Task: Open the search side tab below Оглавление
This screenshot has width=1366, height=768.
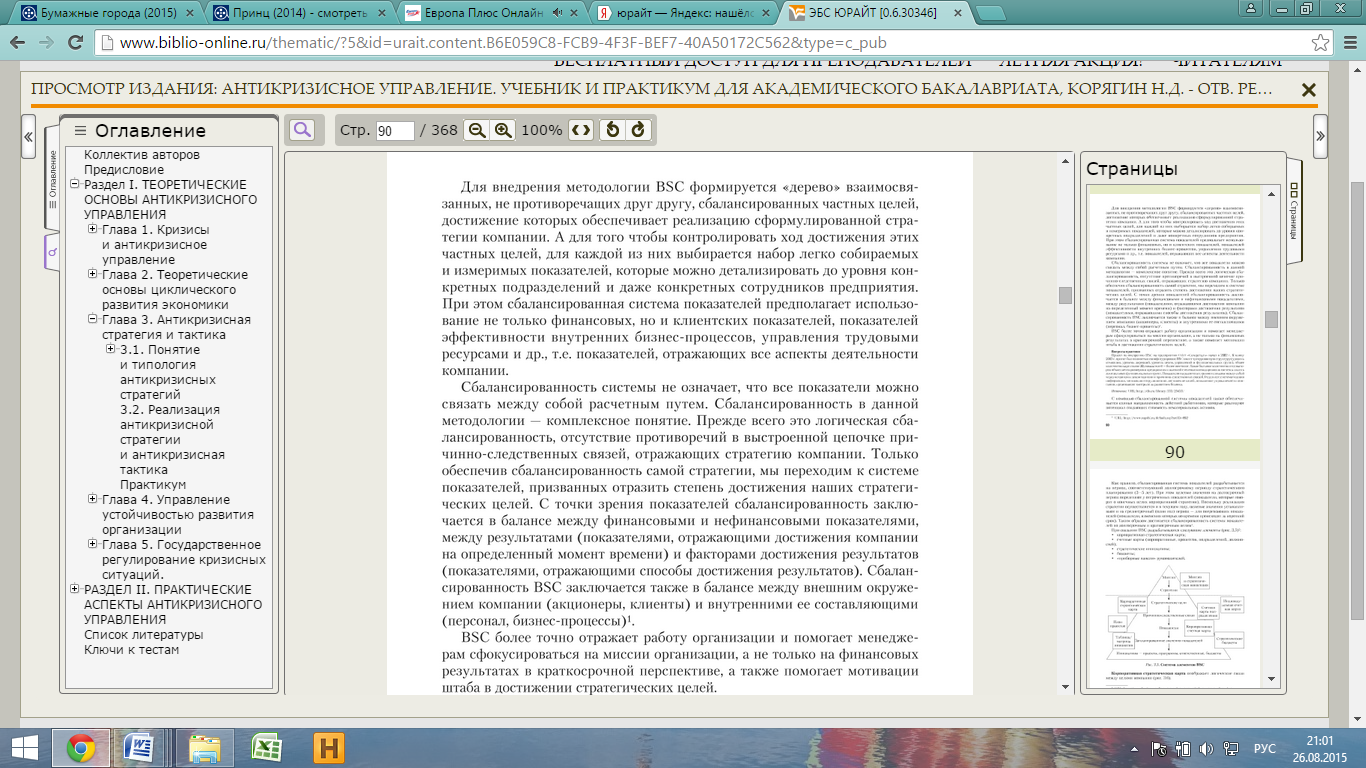Action: (53, 252)
